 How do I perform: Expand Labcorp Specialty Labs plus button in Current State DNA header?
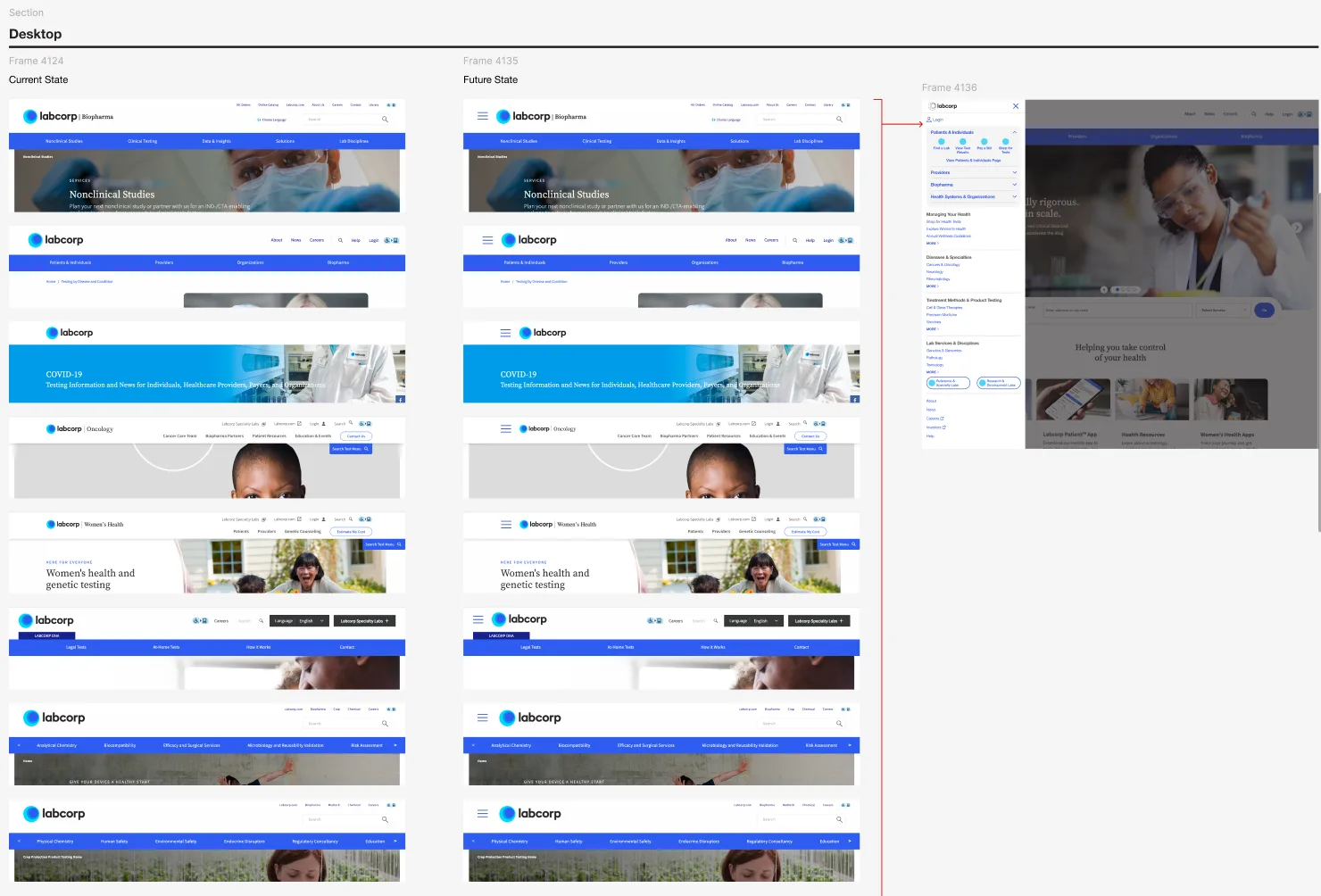coord(364,620)
